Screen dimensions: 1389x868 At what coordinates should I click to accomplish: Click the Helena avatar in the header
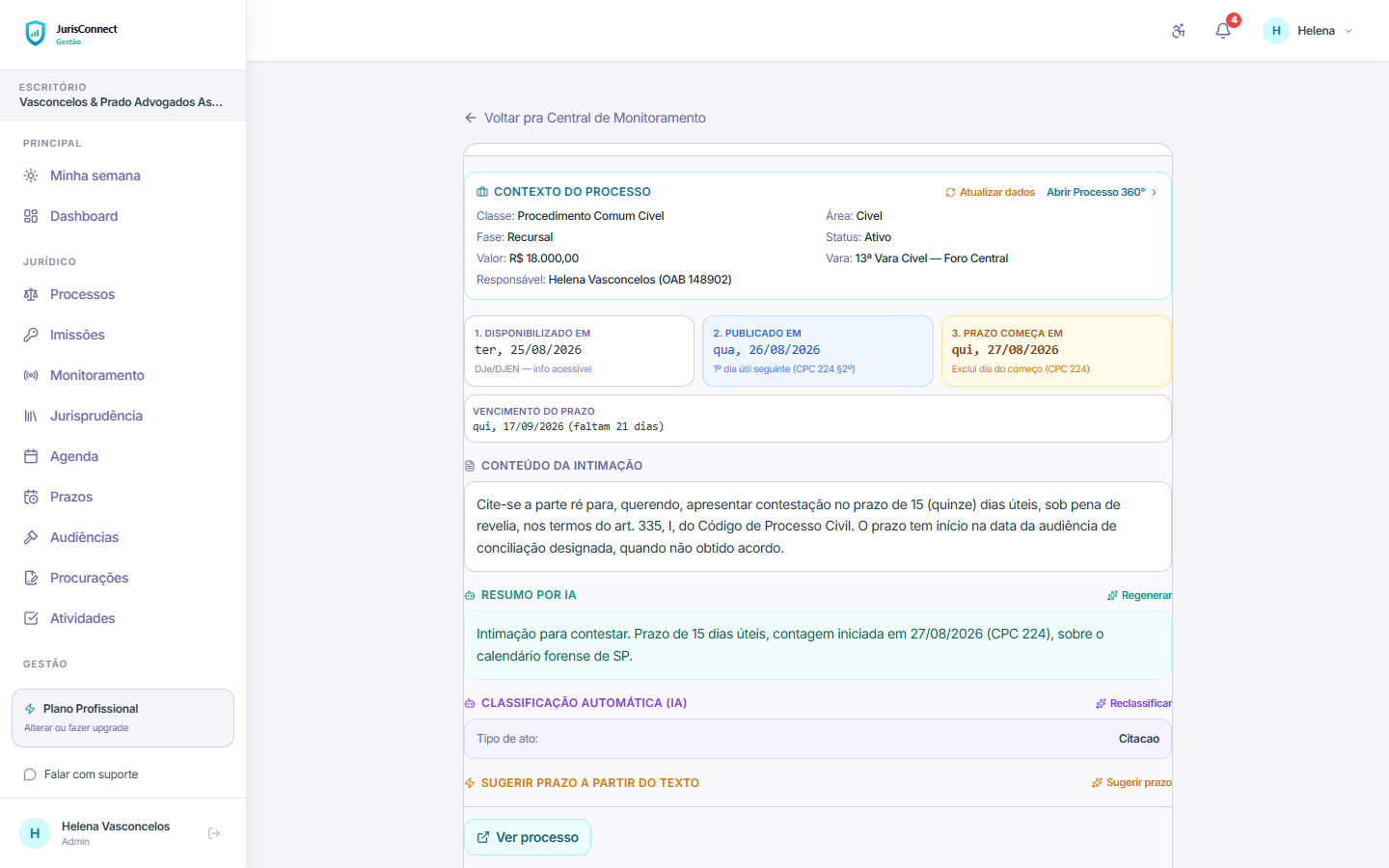tap(1276, 31)
